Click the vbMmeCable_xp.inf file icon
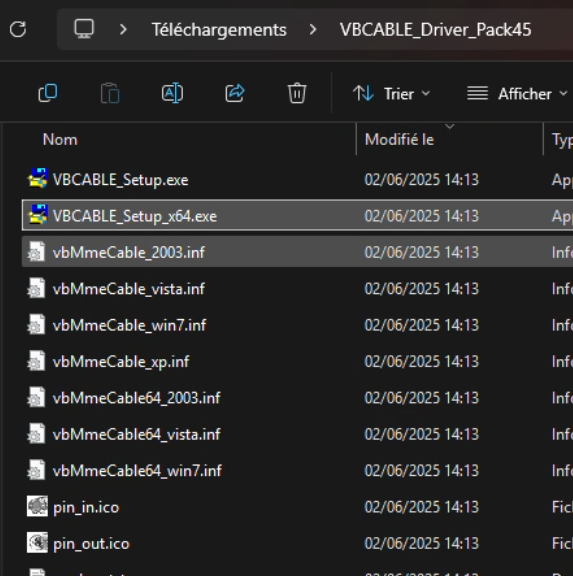The width and height of the screenshot is (573, 576). [36, 361]
